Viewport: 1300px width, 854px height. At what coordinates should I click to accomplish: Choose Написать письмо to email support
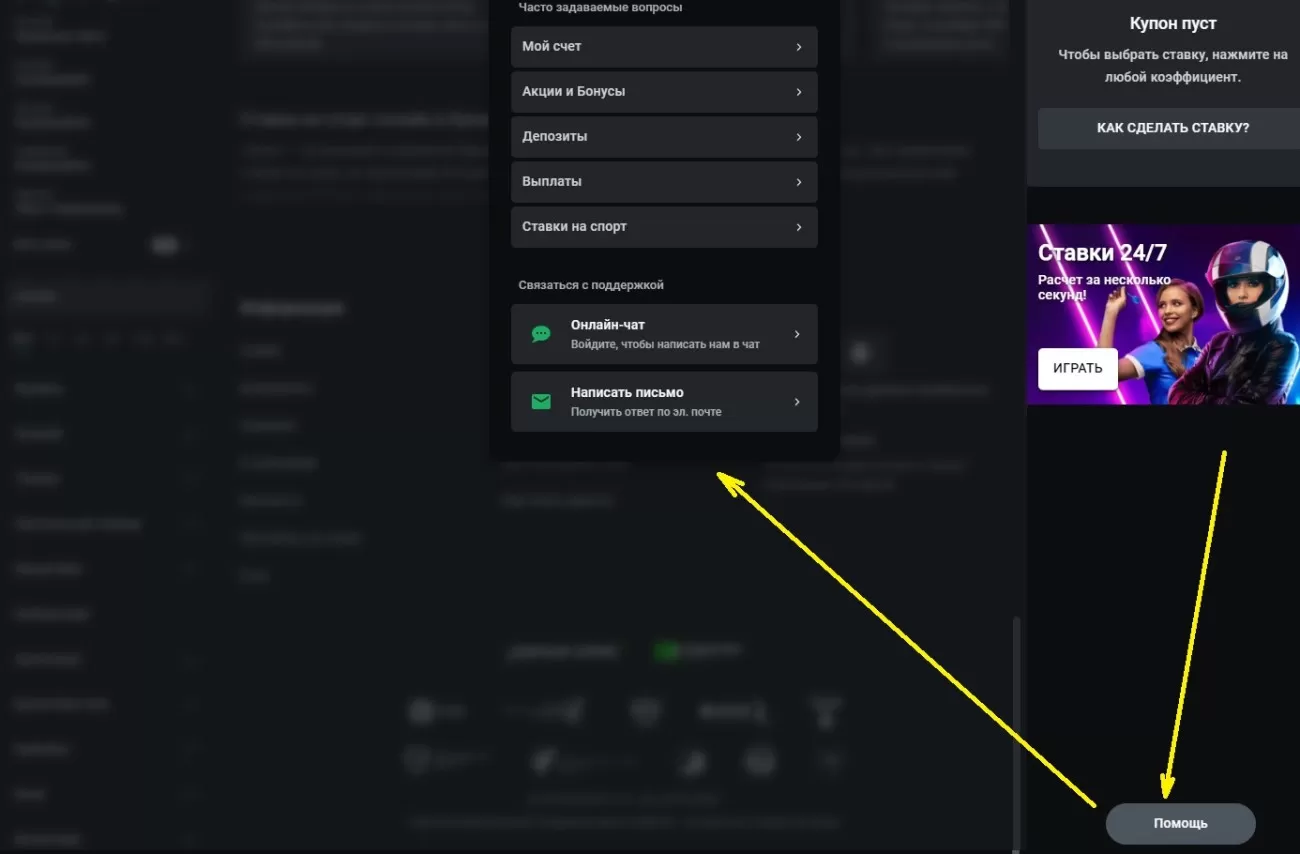pos(664,402)
